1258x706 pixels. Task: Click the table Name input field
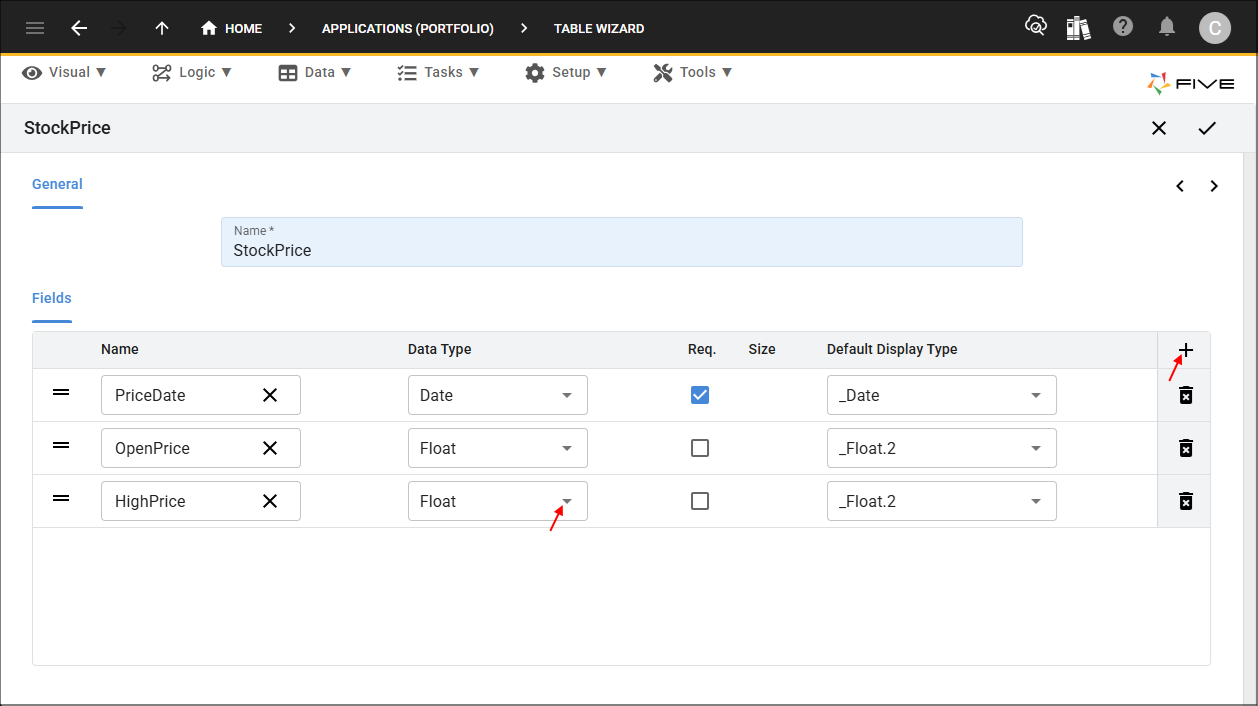coord(622,242)
